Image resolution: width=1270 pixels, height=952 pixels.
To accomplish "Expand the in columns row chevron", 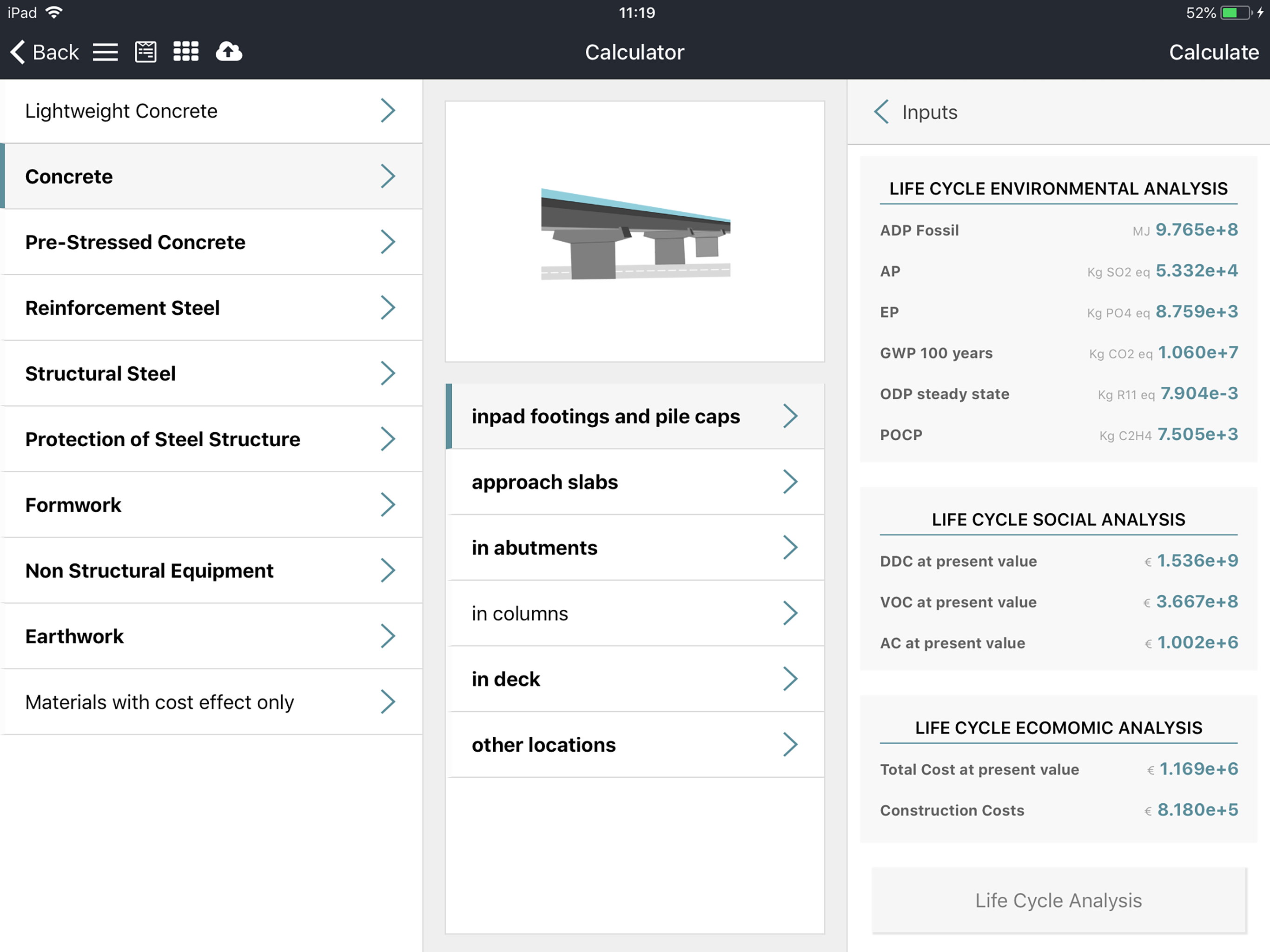I will (x=790, y=613).
